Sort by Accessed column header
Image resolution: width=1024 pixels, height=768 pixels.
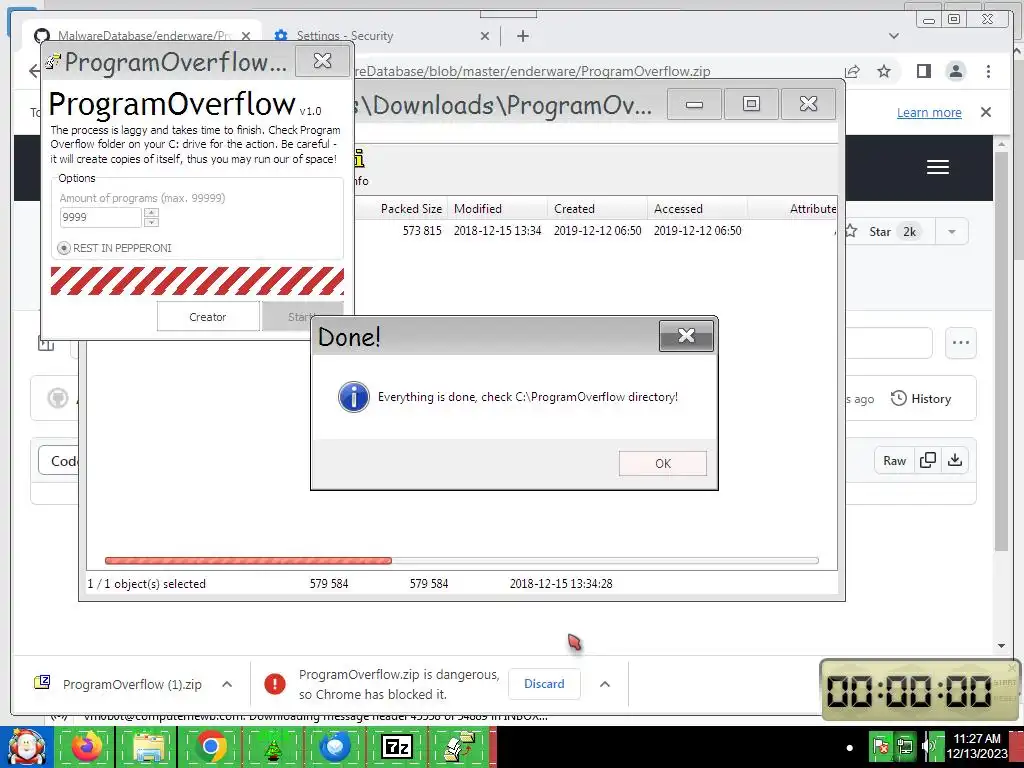coord(697,209)
